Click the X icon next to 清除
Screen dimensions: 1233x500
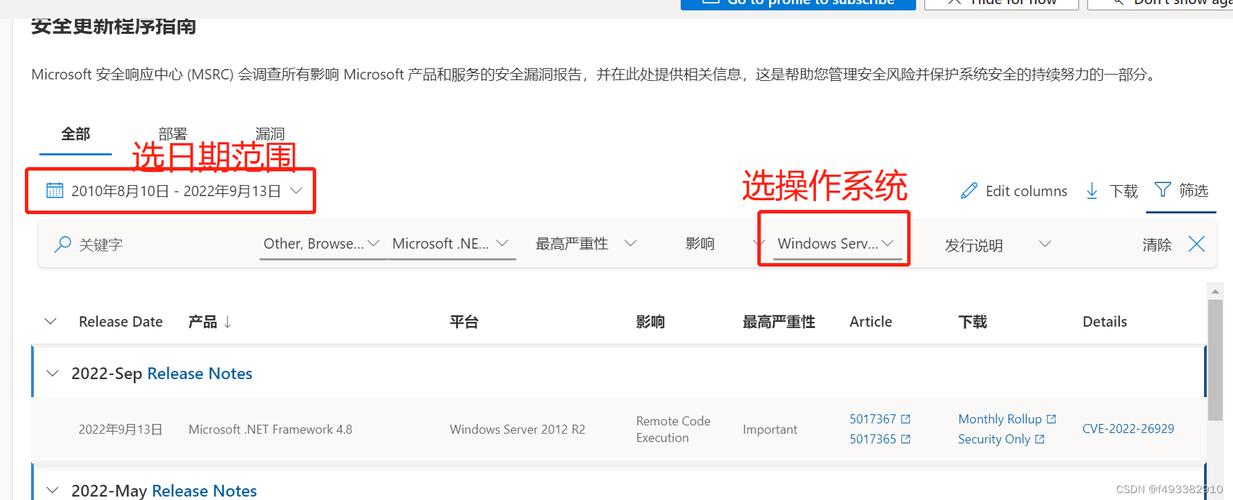(x=1196, y=244)
